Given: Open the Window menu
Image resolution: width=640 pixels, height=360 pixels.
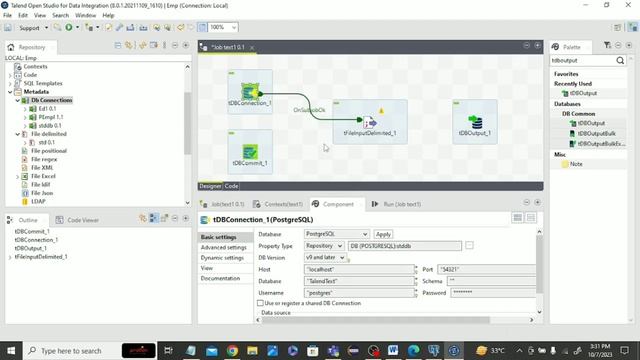Looking at the screenshot, I should (85, 16).
